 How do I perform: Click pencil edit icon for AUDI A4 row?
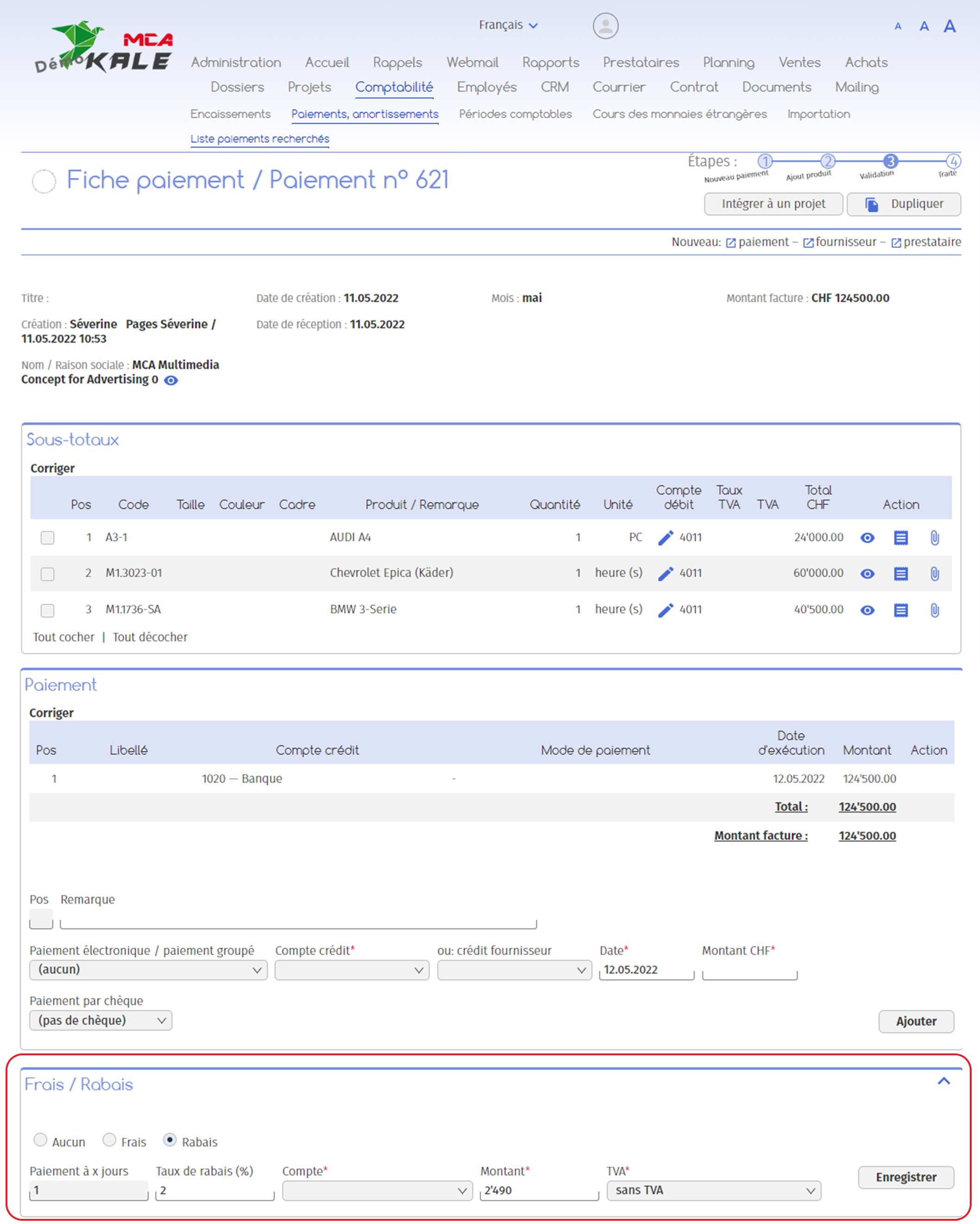[665, 537]
